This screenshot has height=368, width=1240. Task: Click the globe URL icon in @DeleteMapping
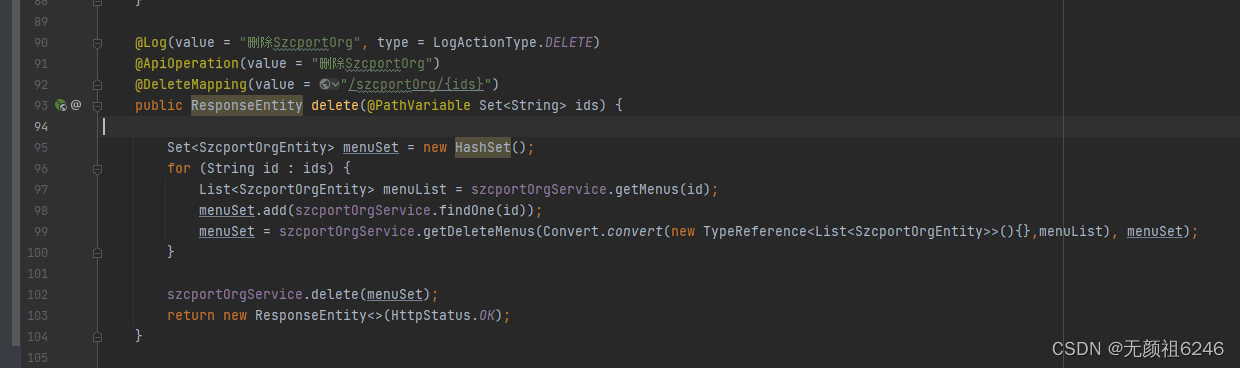coord(325,84)
